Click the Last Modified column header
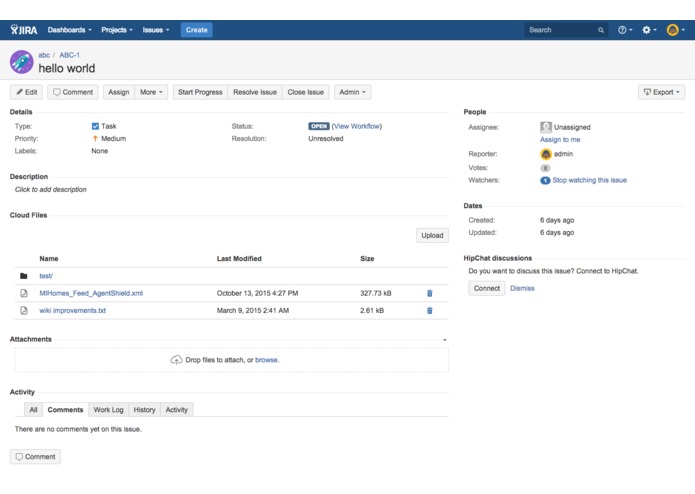 click(239, 259)
